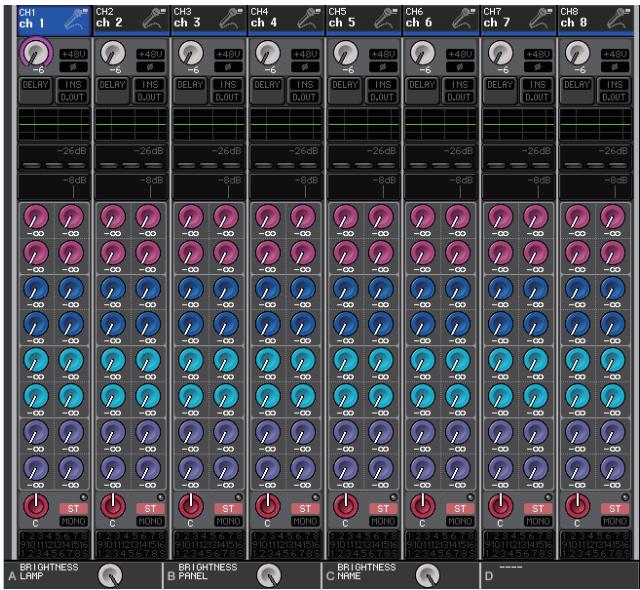Select knob A BRIGHTNESS LAMP
This screenshot has height=590, width=640.
coord(110,575)
